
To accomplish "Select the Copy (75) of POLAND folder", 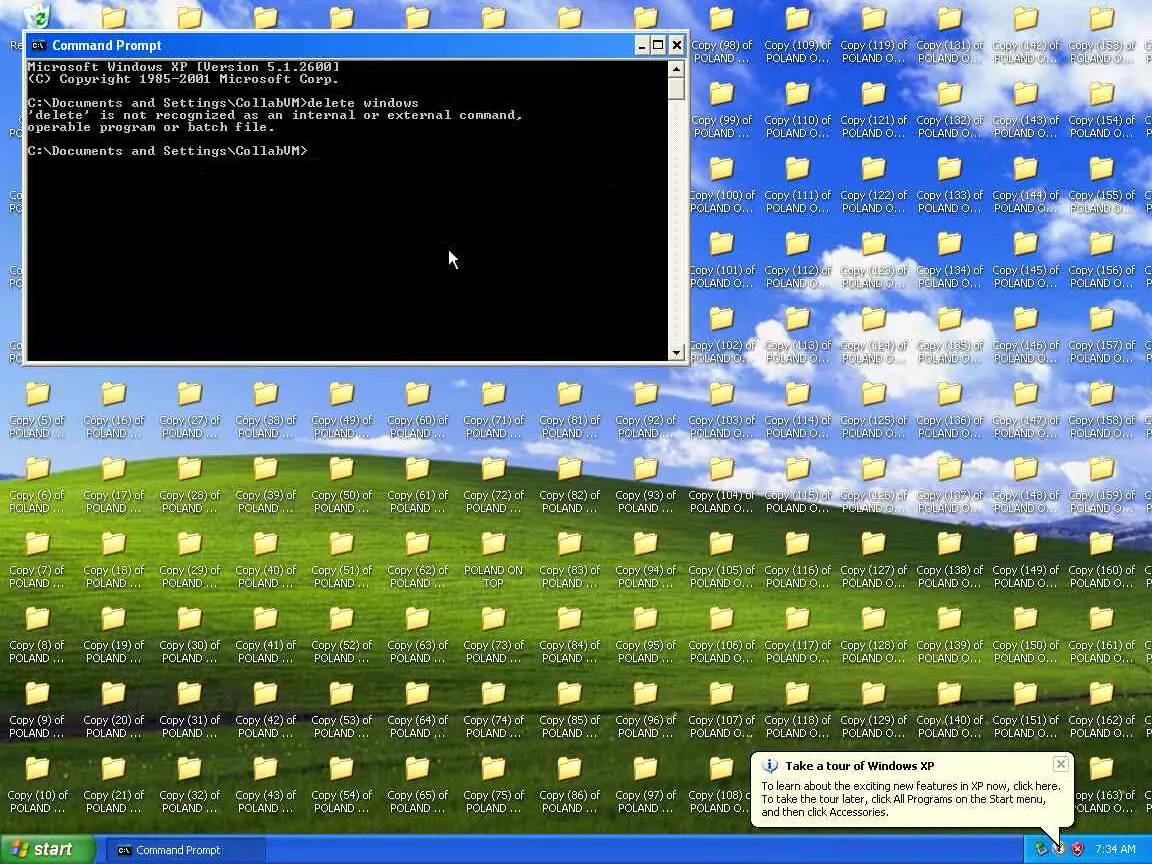I will (x=493, y=784).
